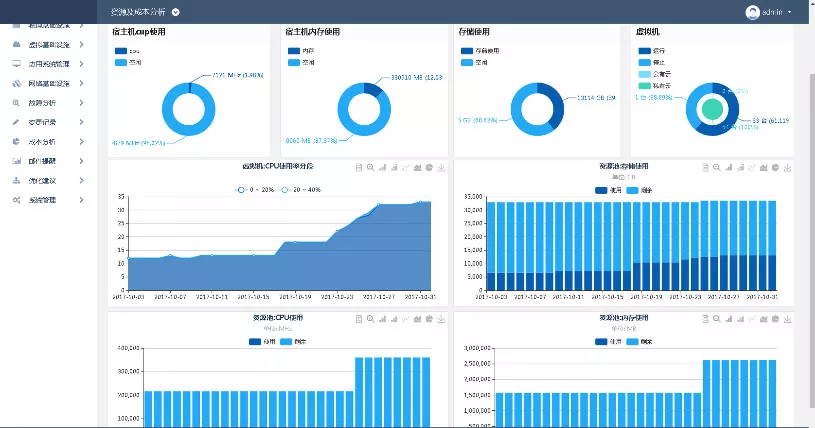
Task: Save 虚拟机:CPU使用率分段 chart as image
Action: pyautogui.click(x=441, y=167)
